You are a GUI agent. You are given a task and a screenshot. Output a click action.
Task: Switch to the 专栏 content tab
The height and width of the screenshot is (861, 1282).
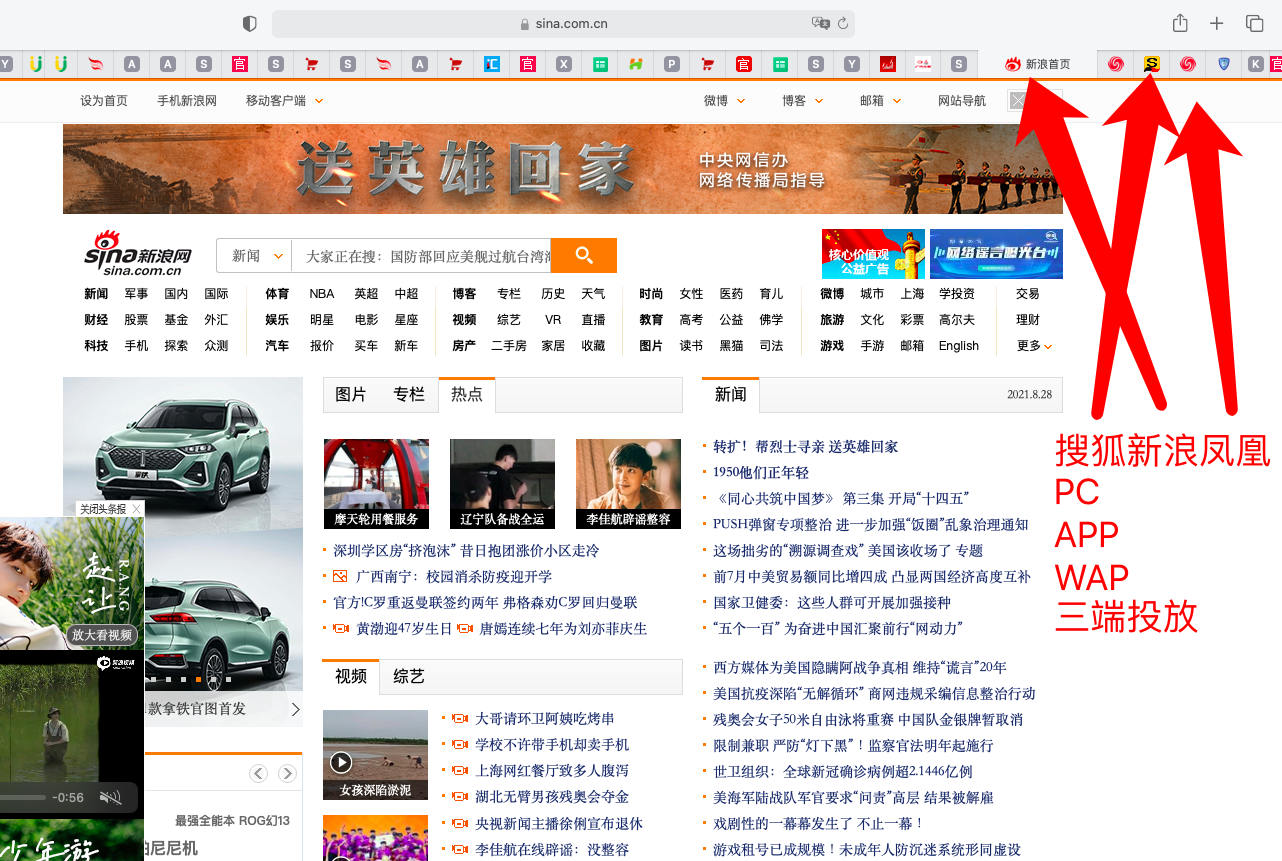click(x=409, y=394)
